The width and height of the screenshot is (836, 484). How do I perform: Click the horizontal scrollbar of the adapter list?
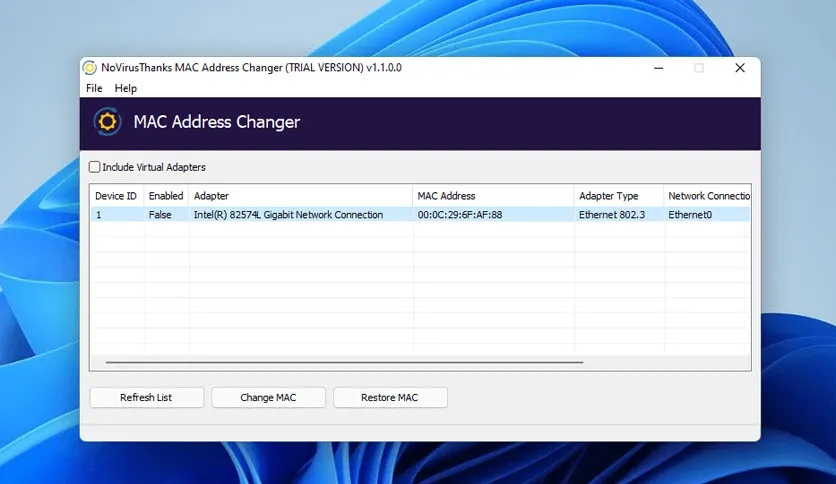[x=344, y=362]
